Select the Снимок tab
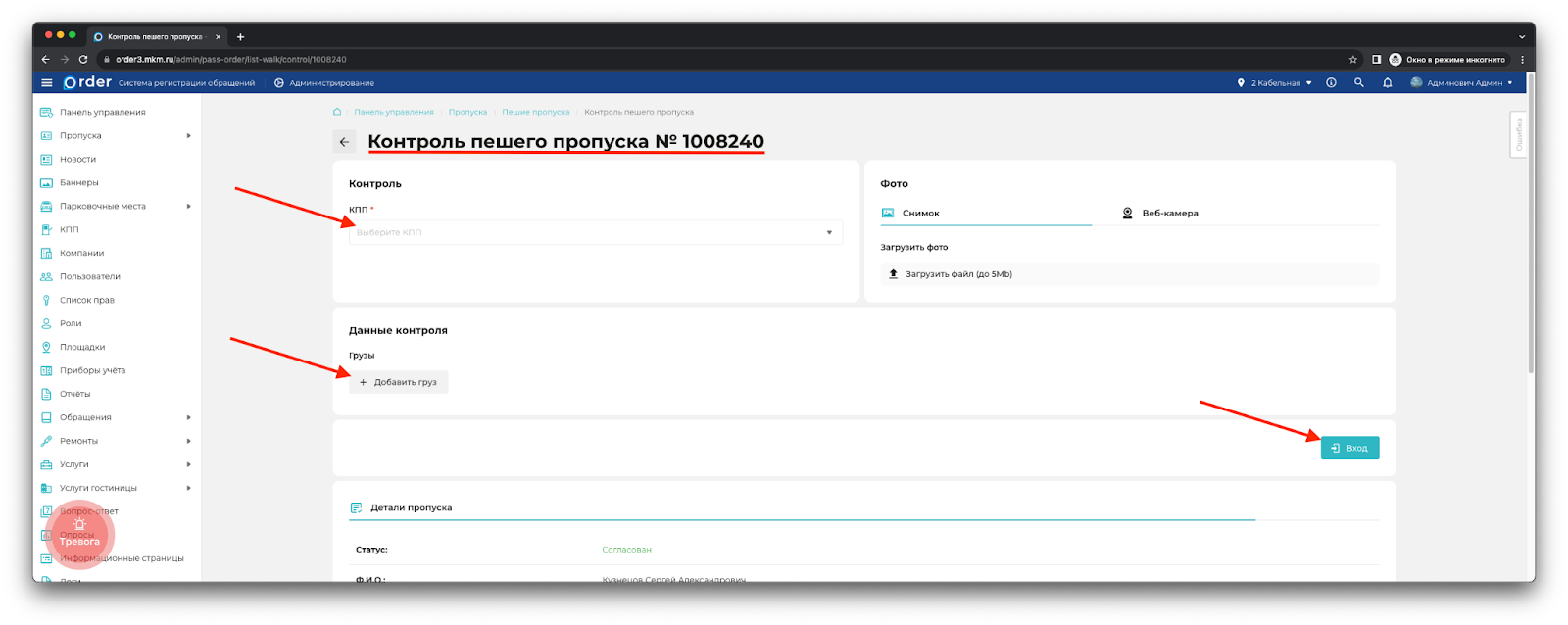1568x625 pixels. click(x=920, y=214)
